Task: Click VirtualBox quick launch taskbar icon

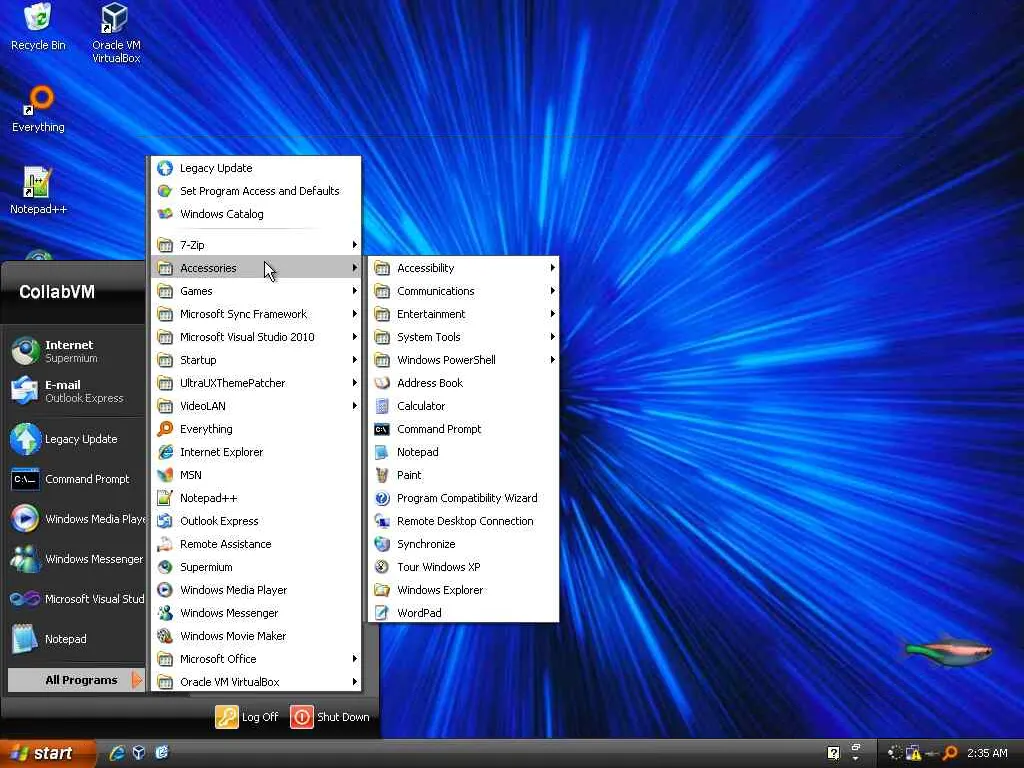Action: coord(139,753)
